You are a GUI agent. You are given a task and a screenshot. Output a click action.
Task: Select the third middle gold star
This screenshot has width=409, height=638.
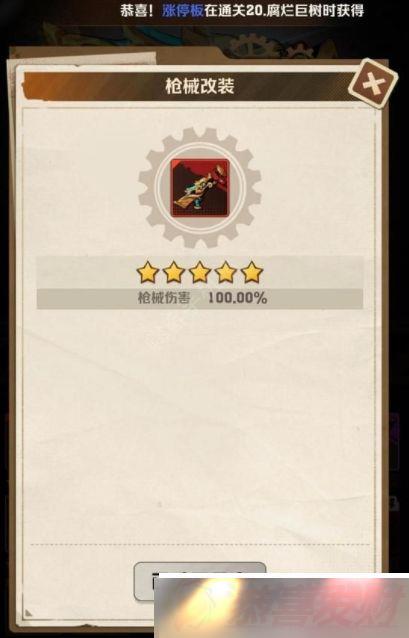pos(200,273)
